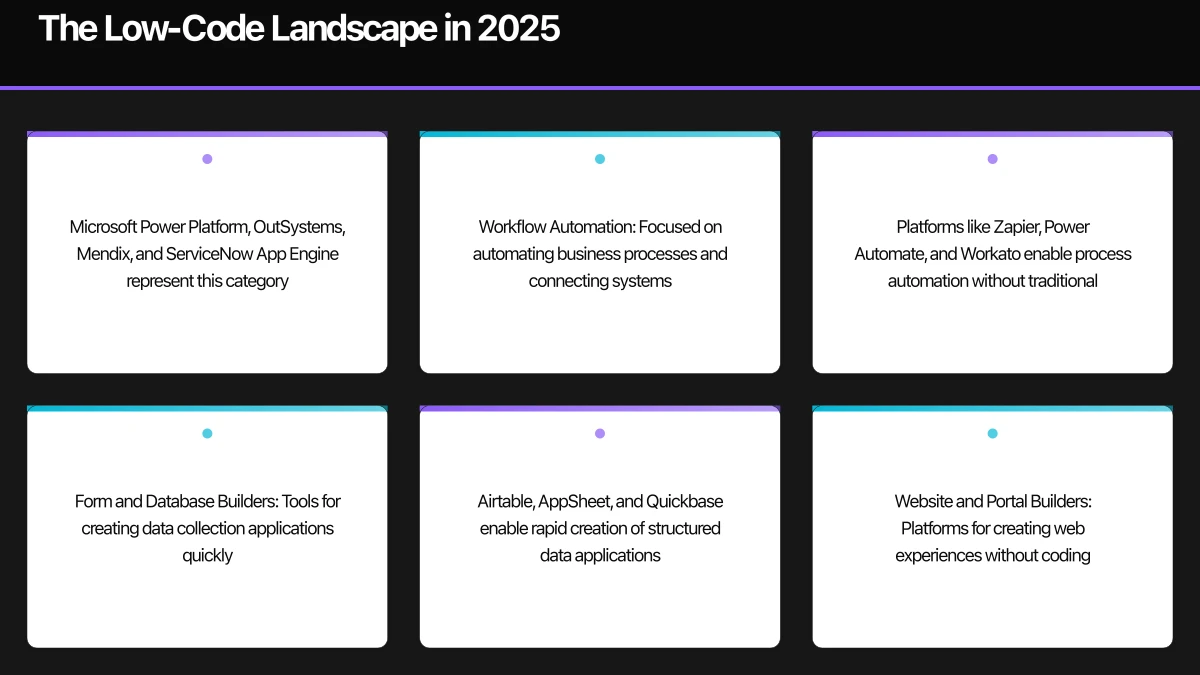
Task: Click the purple dot above Microsoft Power Platform text
Action: click(x=207, y=159)
